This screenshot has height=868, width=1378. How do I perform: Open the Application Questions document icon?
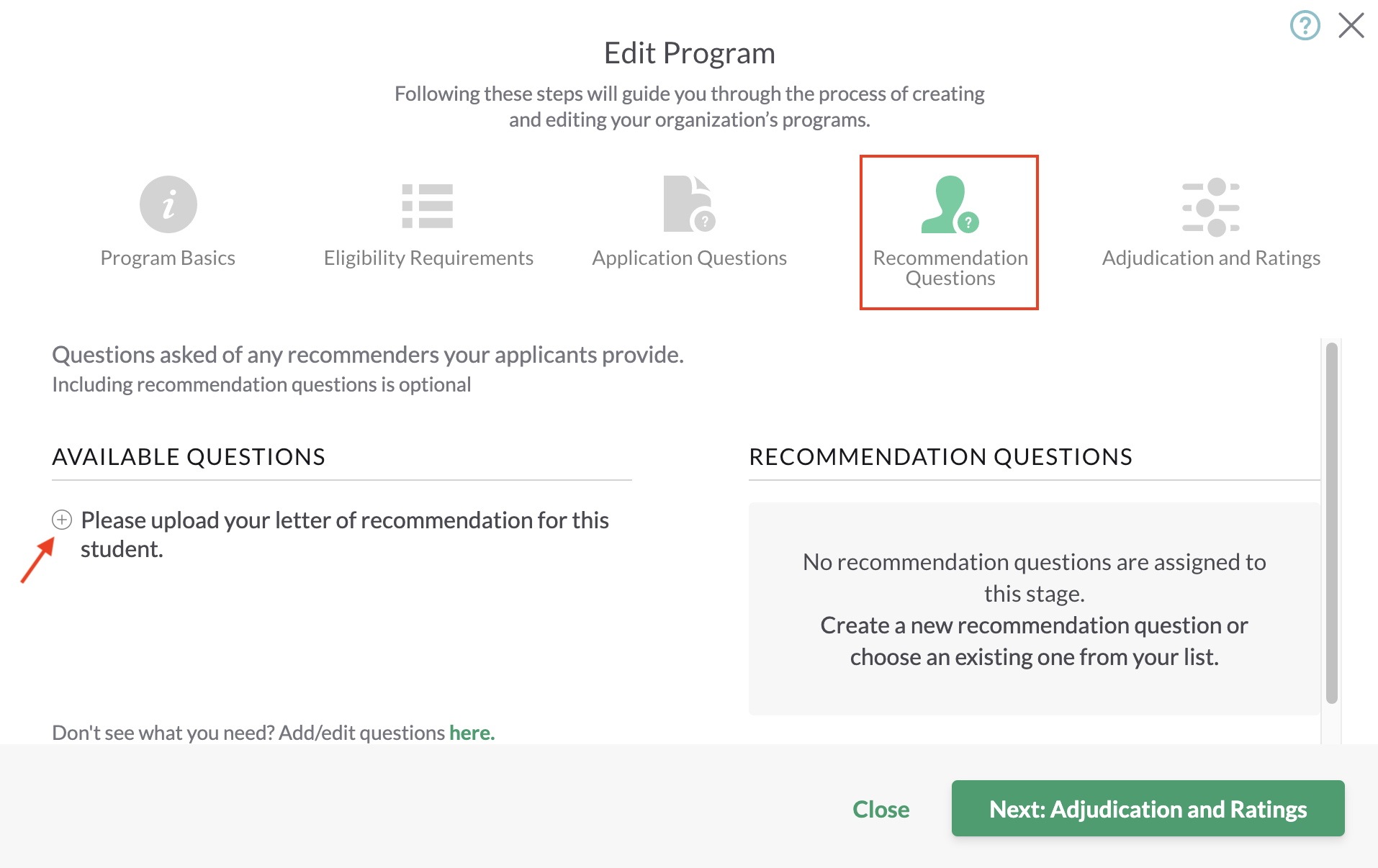pyautogui.click(x=689, y=204)
